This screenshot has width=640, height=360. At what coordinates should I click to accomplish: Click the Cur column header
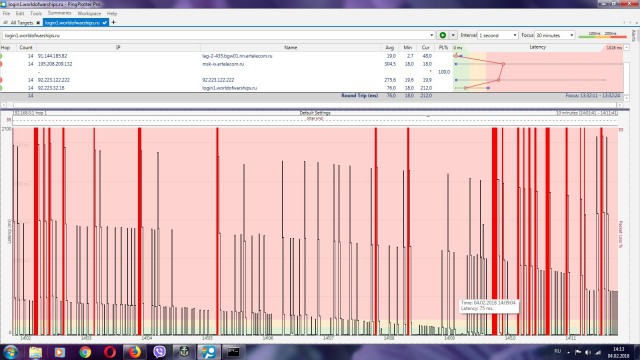425,48
